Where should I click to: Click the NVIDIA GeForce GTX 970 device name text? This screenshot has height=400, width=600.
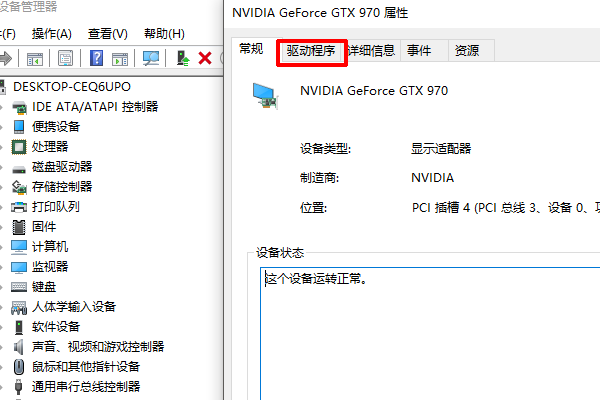coord(374,91)
